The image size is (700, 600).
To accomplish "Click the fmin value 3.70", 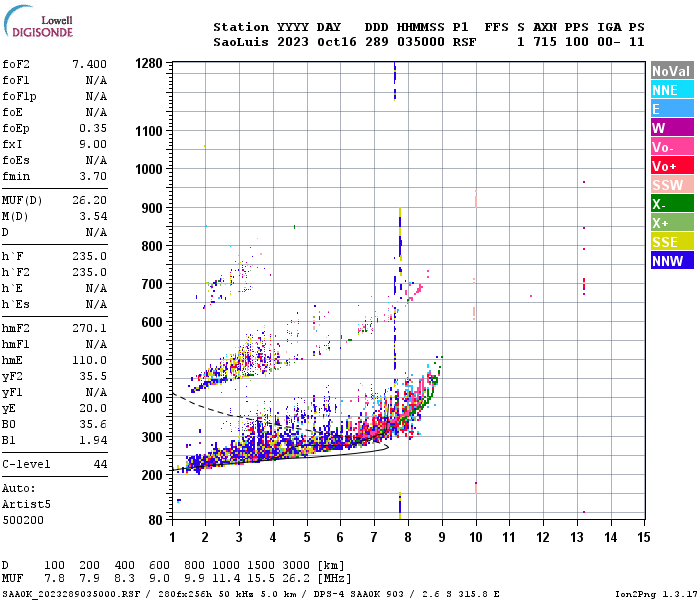I will [x=93, y=176].
